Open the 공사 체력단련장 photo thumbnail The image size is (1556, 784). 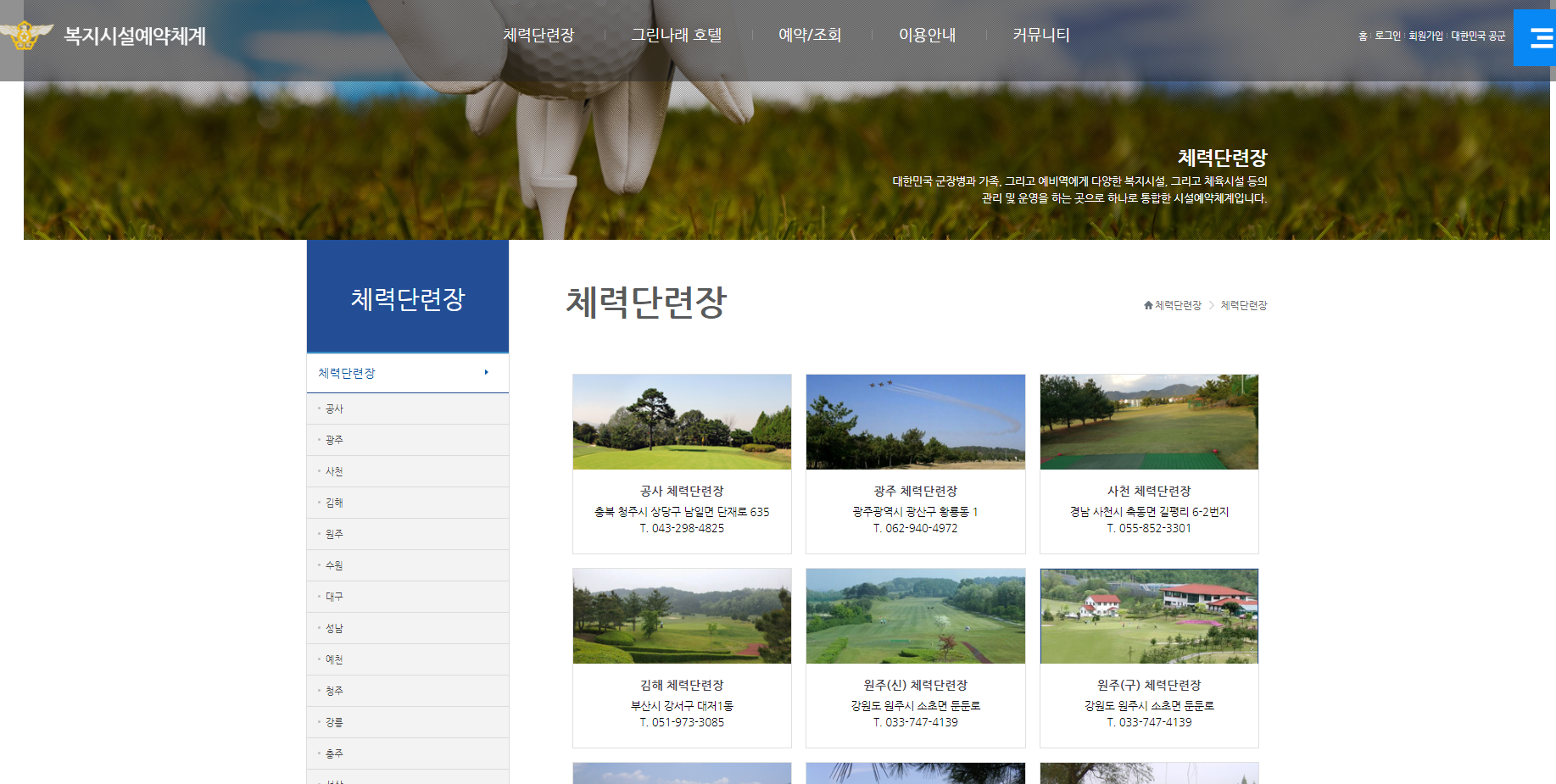coord(682,422)
